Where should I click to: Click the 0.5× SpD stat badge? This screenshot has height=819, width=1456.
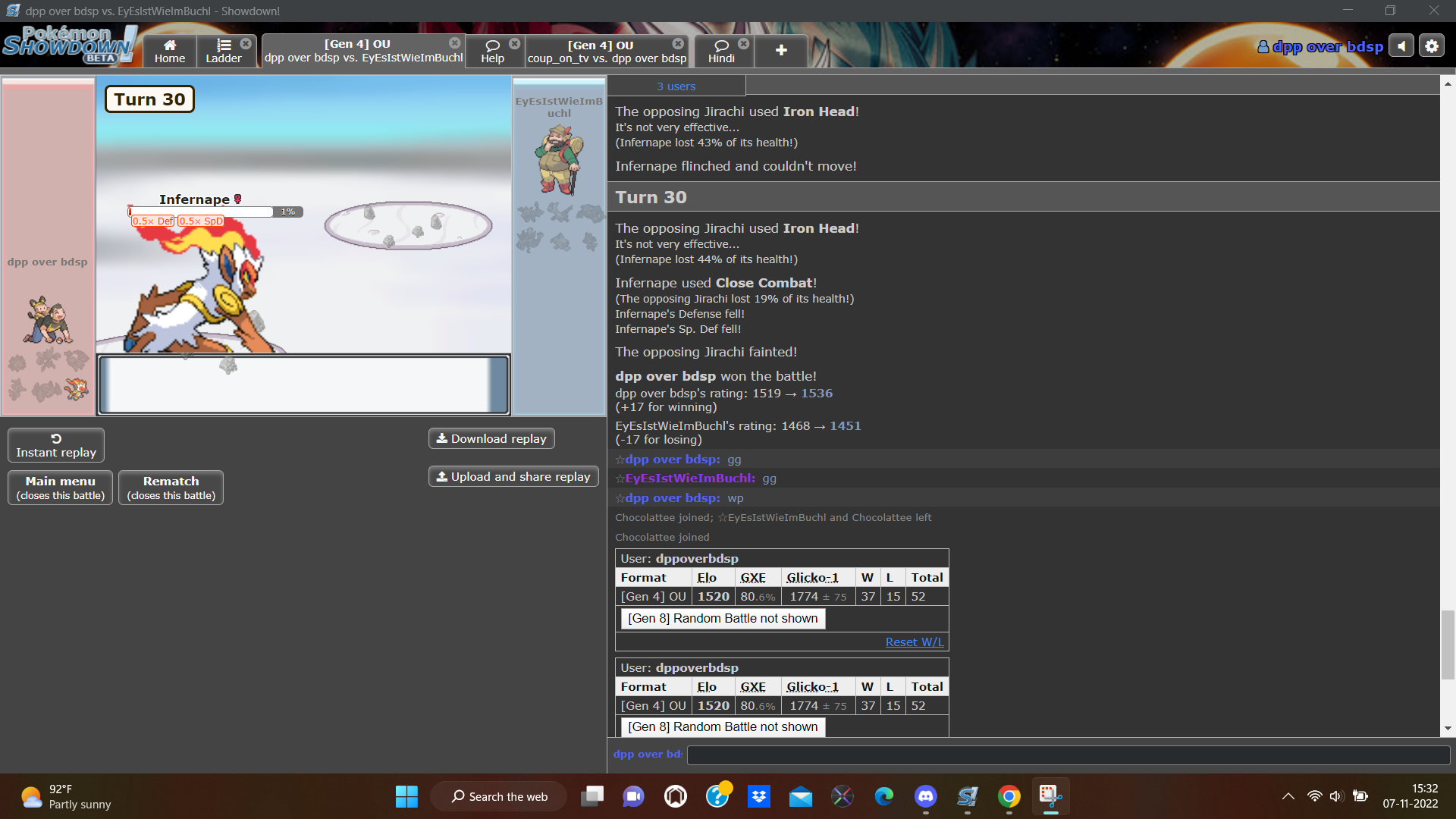click(x=201, y=221)
